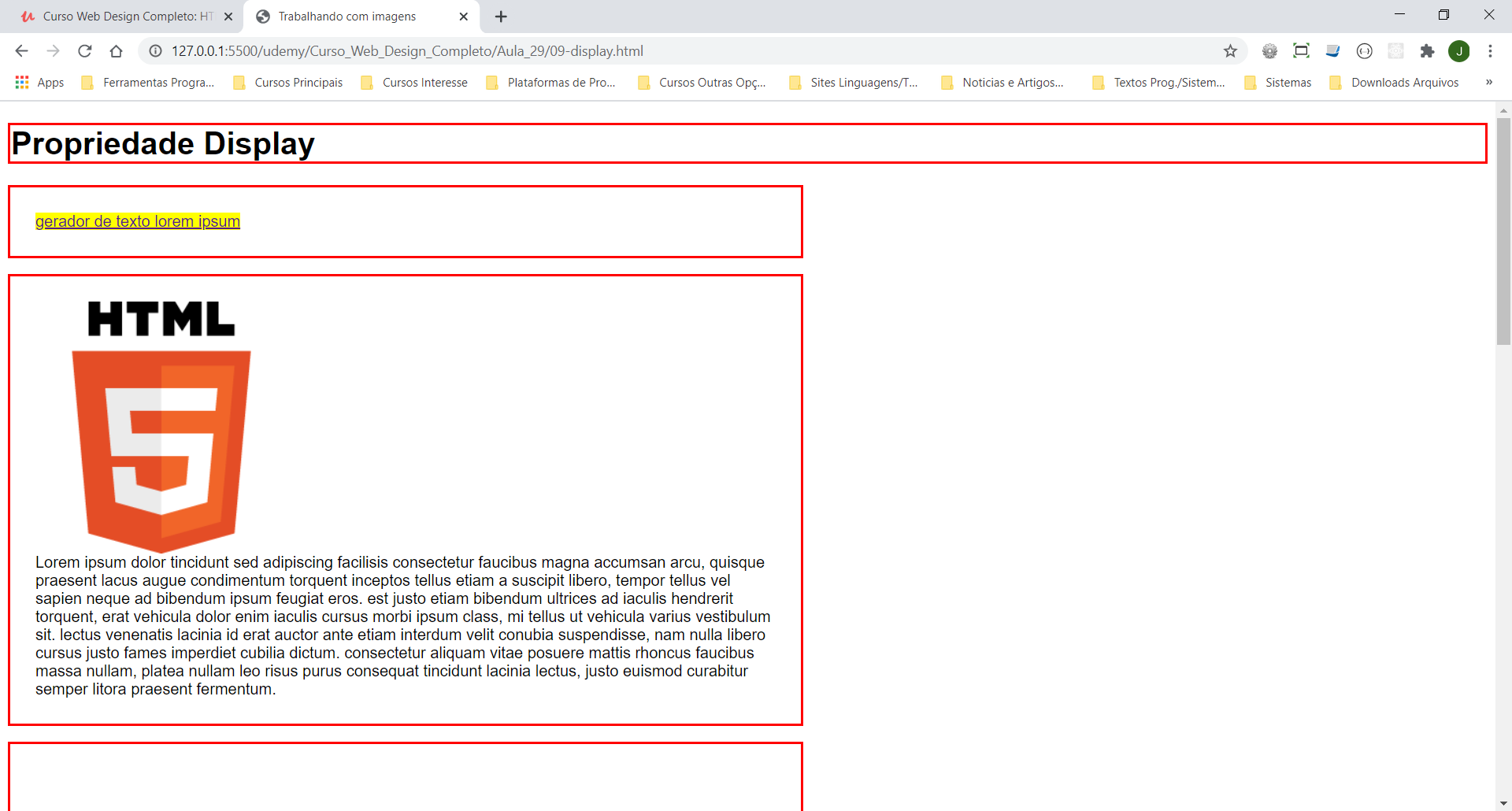
Task: Go forward using the forward arrow
Action: point(53,51)
